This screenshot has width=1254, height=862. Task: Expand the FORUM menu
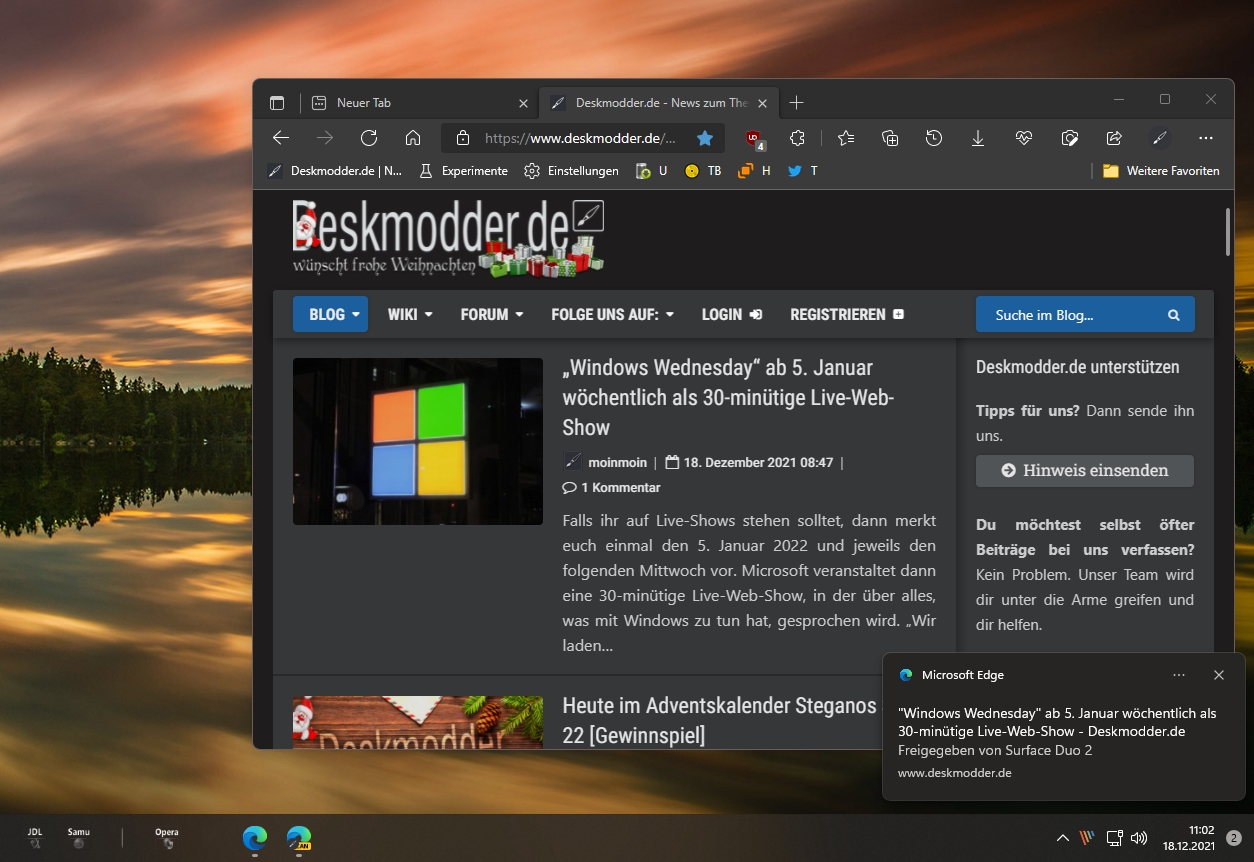(x=492, y=314)
